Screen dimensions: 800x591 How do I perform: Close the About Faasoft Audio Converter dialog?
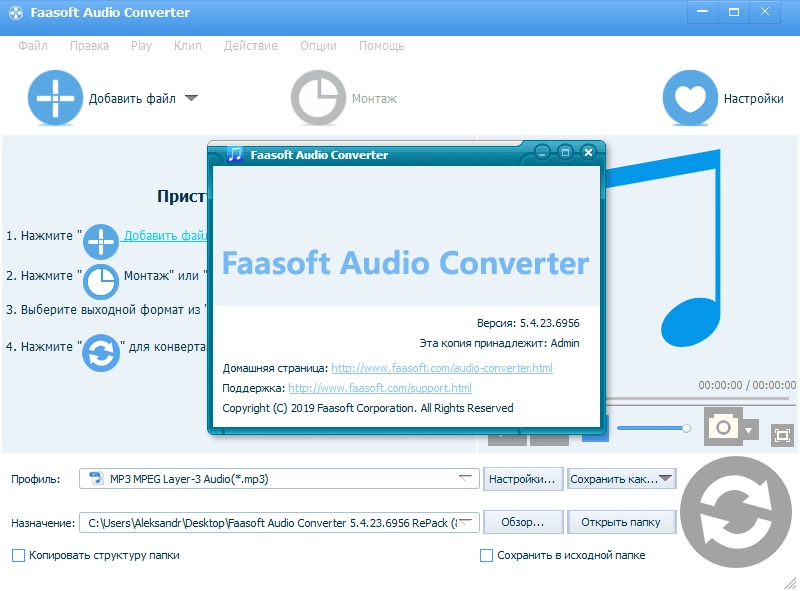pyautogui.click(x=588, y=152)
